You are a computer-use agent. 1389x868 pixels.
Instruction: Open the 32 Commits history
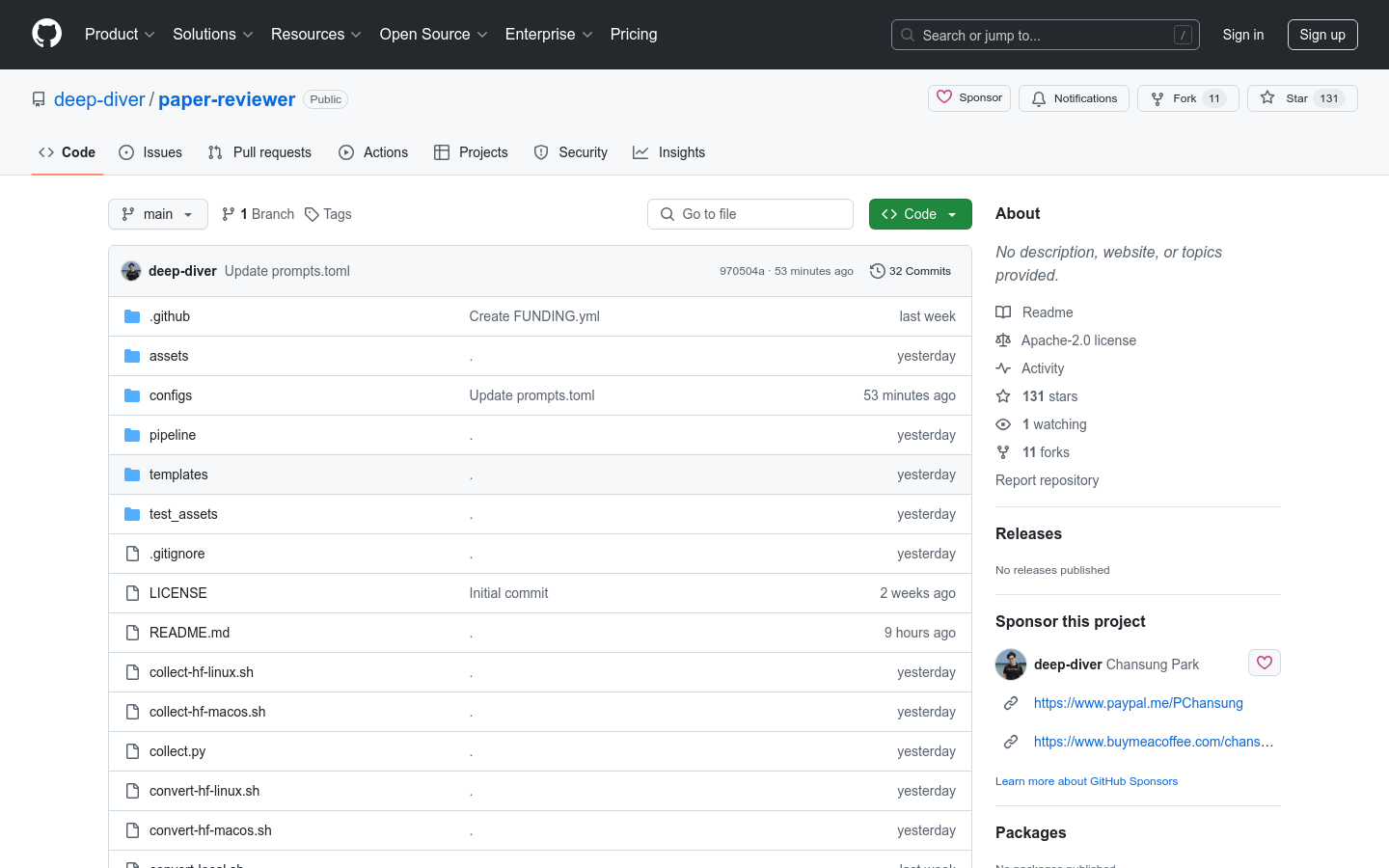point(911,271)
